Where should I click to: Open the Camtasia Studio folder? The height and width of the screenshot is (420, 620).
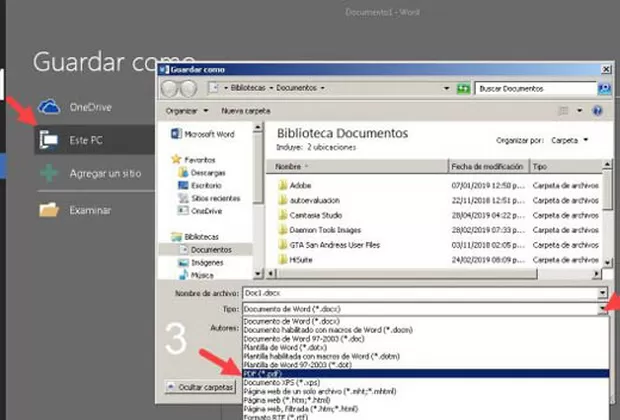click(310, 215)
